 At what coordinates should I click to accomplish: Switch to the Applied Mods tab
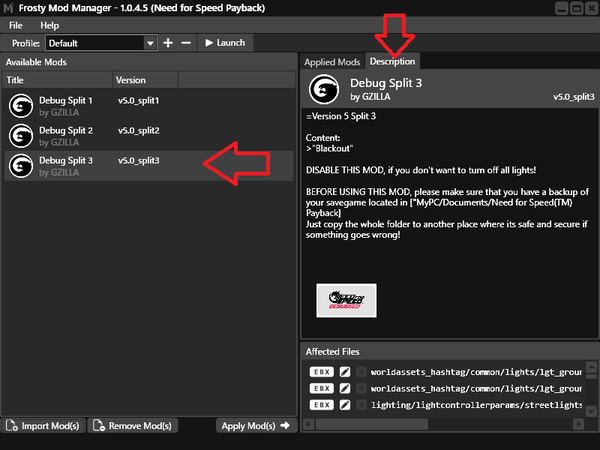[332, 62]
